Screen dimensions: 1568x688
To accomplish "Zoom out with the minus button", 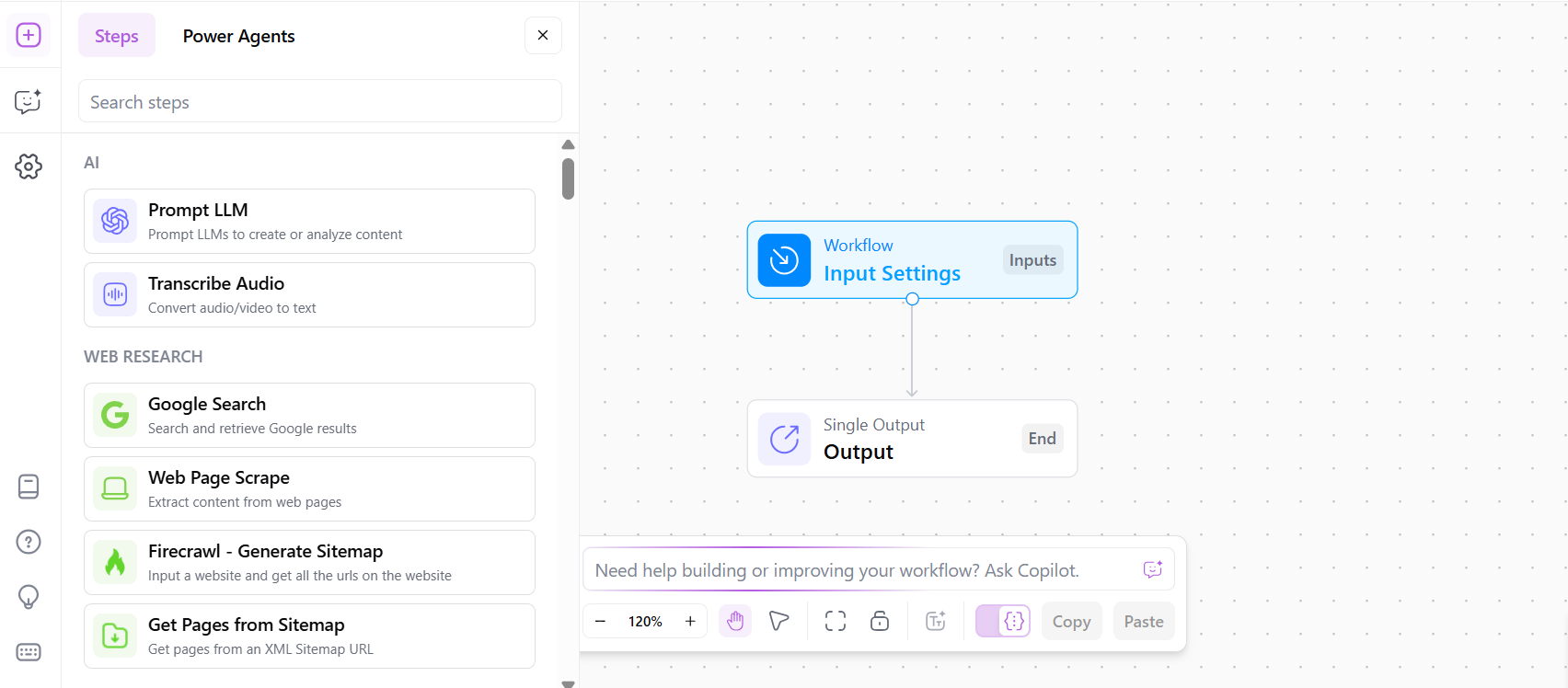I will tap(600, 622).
